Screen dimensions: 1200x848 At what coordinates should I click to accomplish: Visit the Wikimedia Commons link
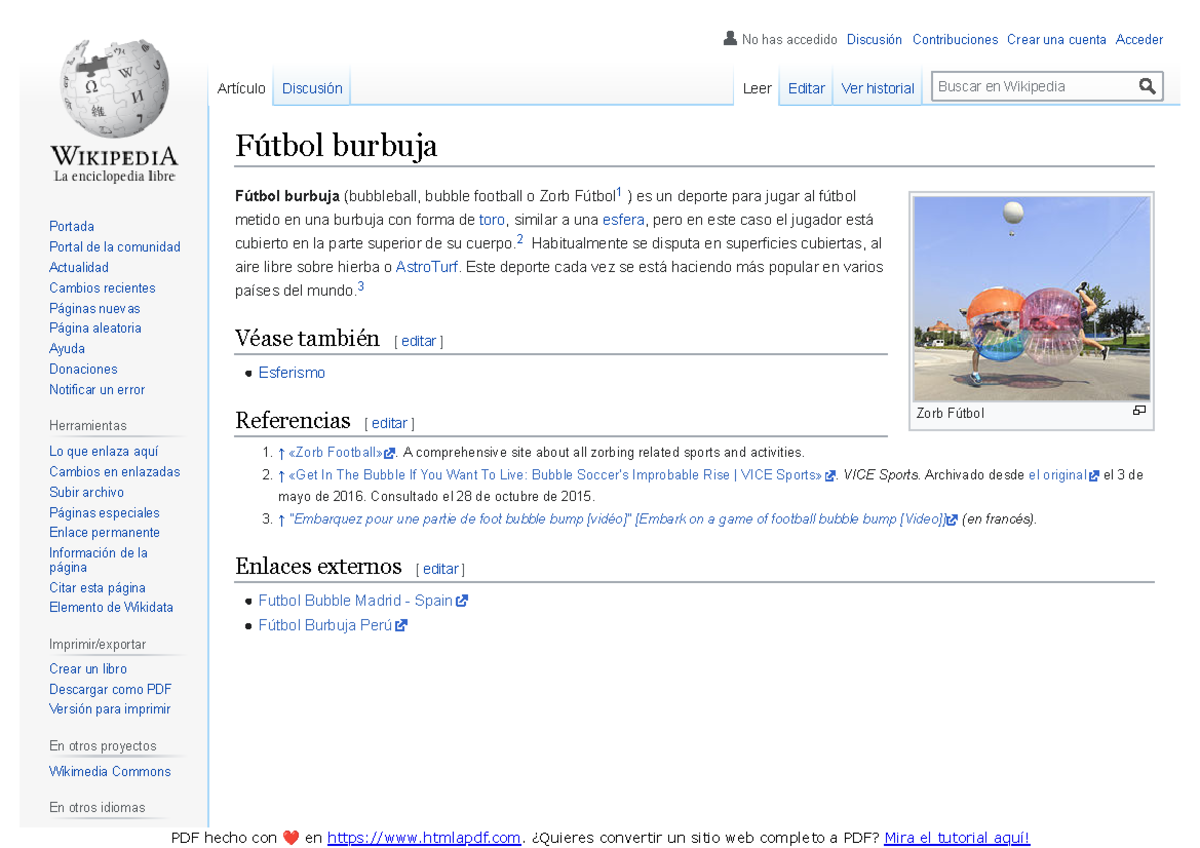pos(110,771)
